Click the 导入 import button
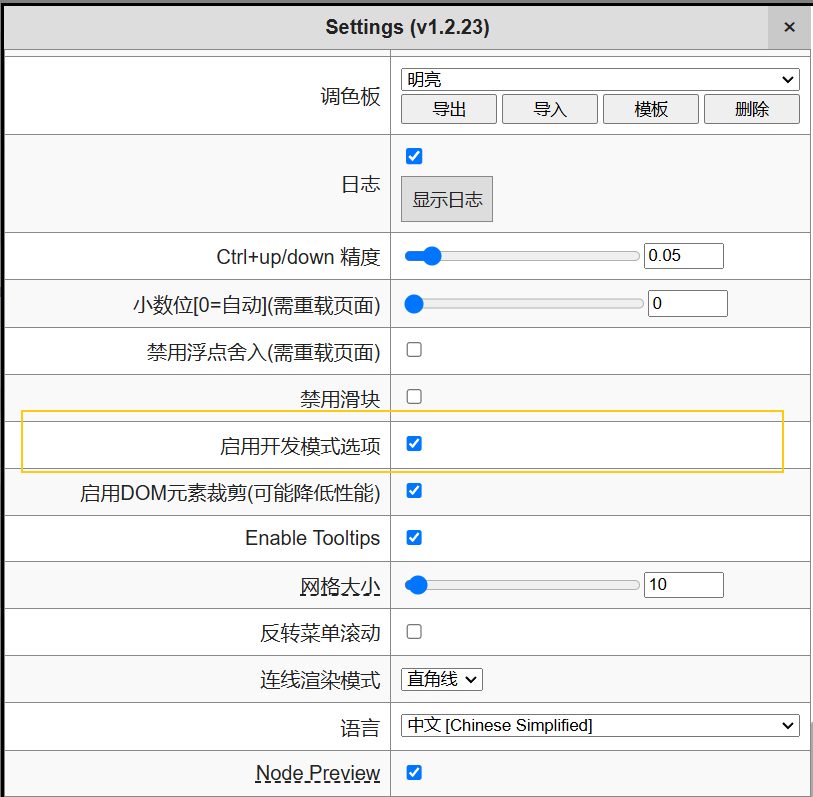The width and height of the screenshot is (813, 797). pos(550,109)
